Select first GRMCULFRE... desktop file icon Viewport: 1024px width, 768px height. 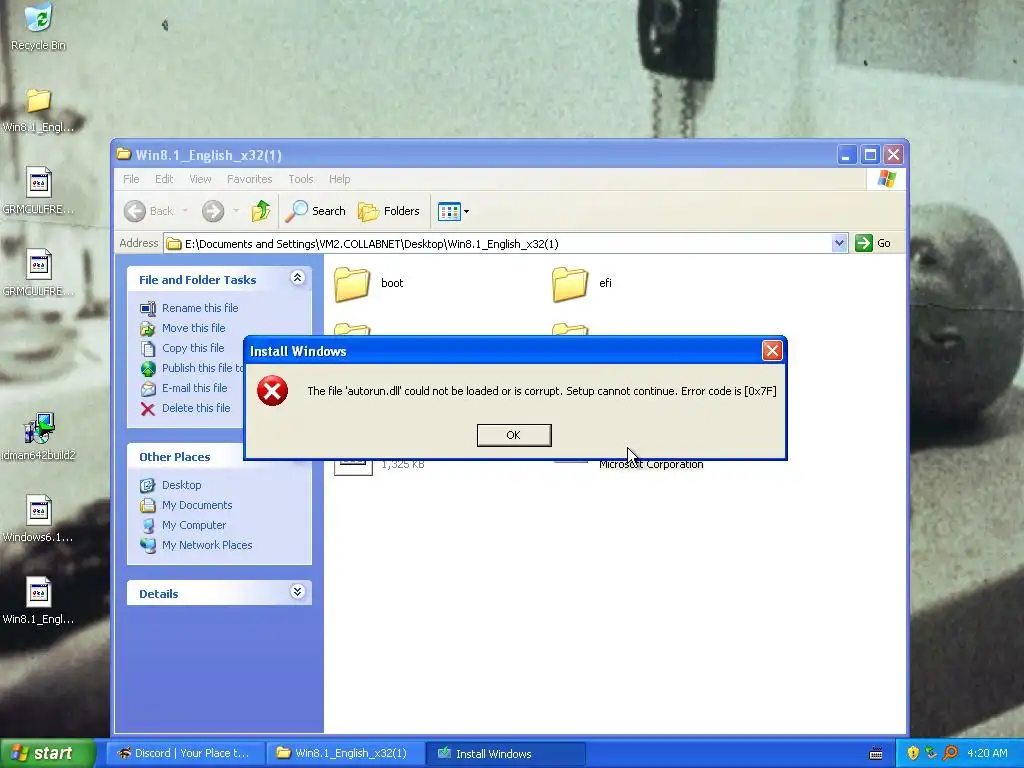pos(39,191)
